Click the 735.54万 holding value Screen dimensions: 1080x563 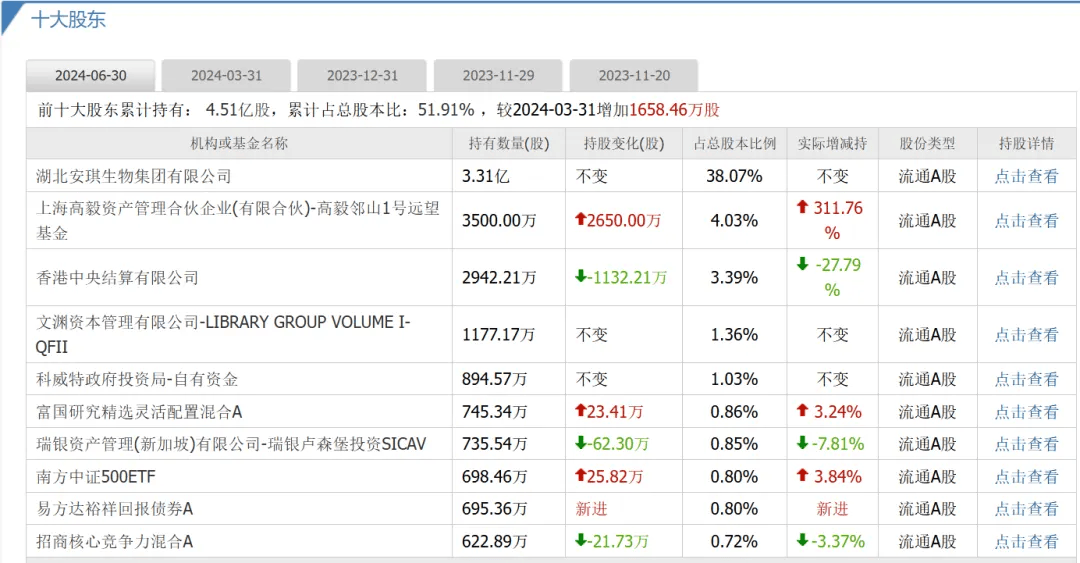[x=495, y=444]
